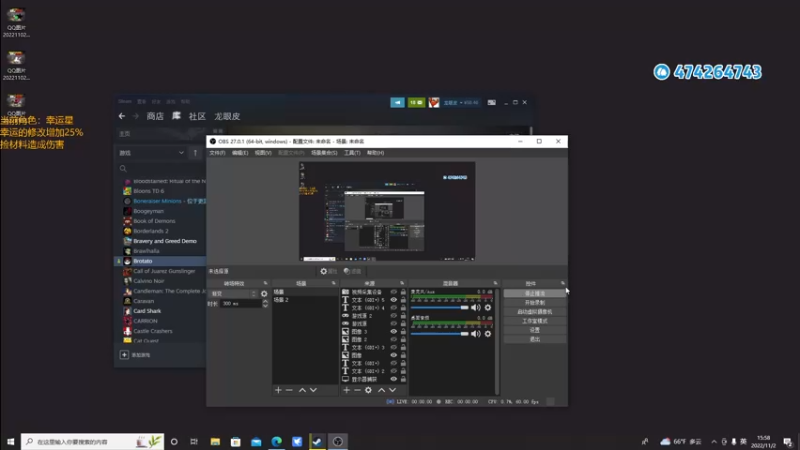Screen dimensions: 800x450
Task: Toggle lock on Text (GDI+) 5 source
Action: 403,300
